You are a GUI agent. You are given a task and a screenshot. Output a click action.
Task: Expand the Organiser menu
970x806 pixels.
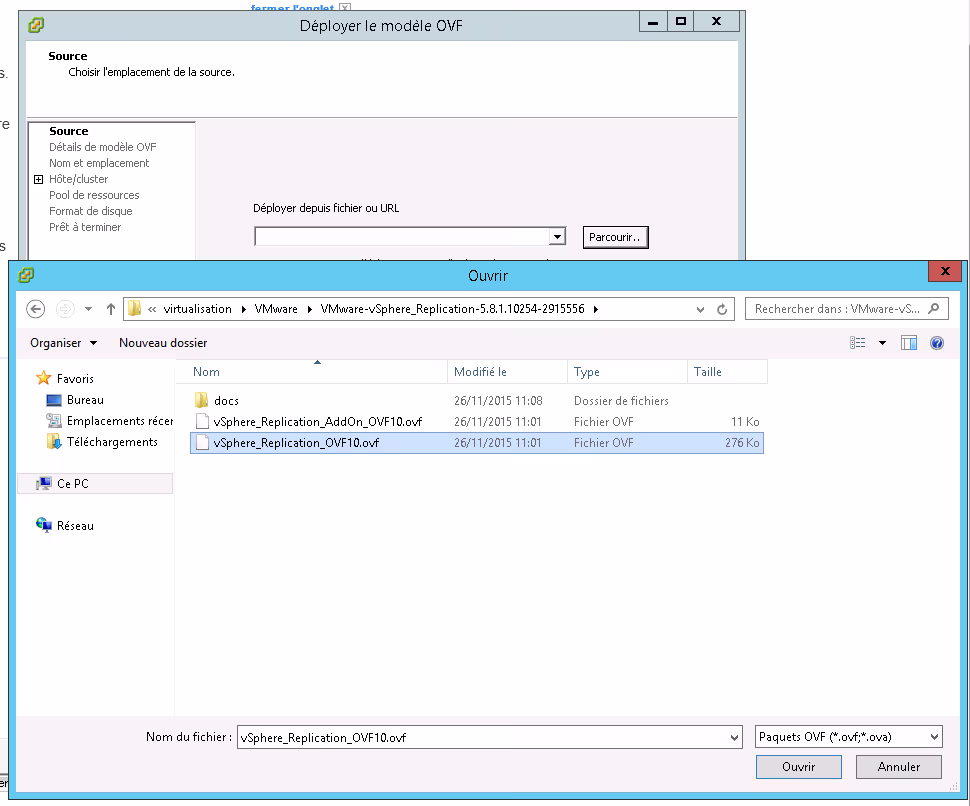point(64,343)
